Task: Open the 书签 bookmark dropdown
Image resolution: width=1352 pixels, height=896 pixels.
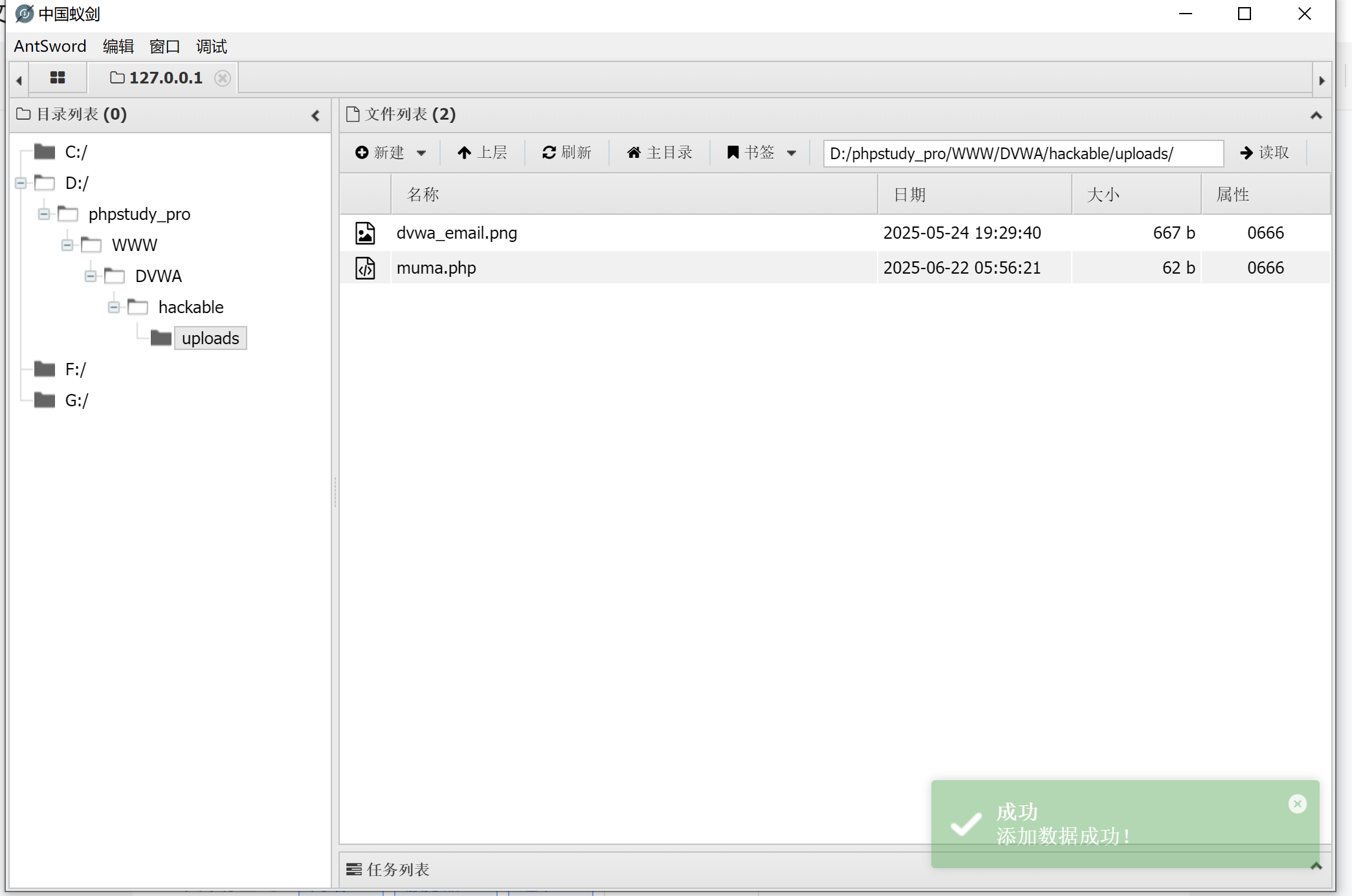Action: (x=761, y=153)
